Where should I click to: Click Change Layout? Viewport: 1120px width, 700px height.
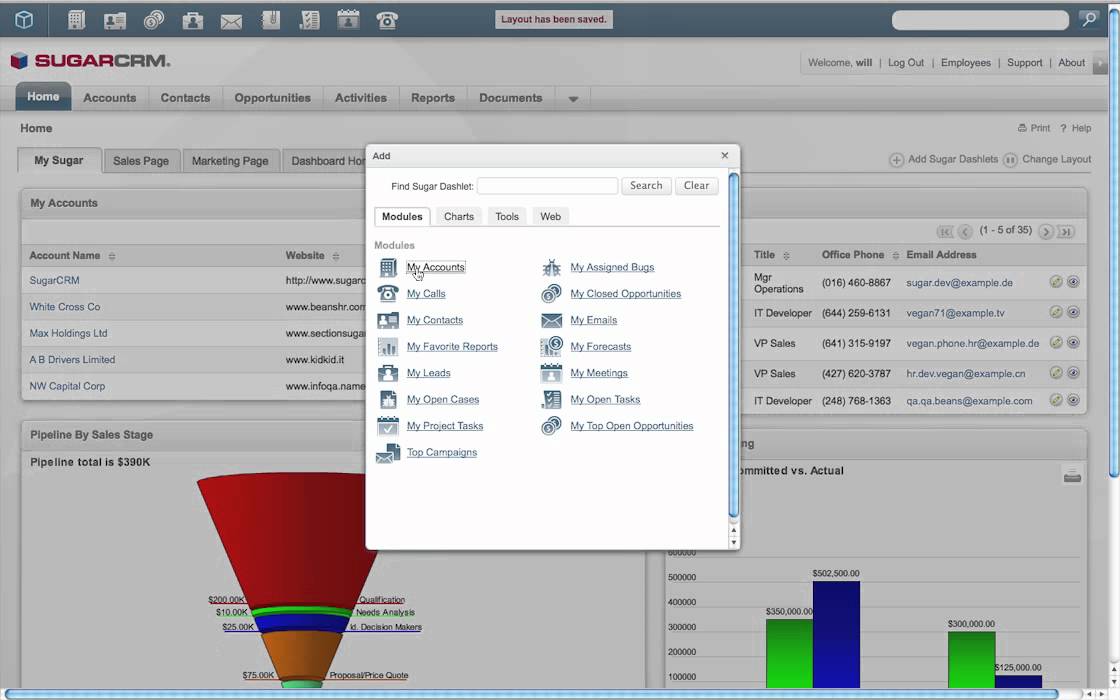pos(1047,159)
